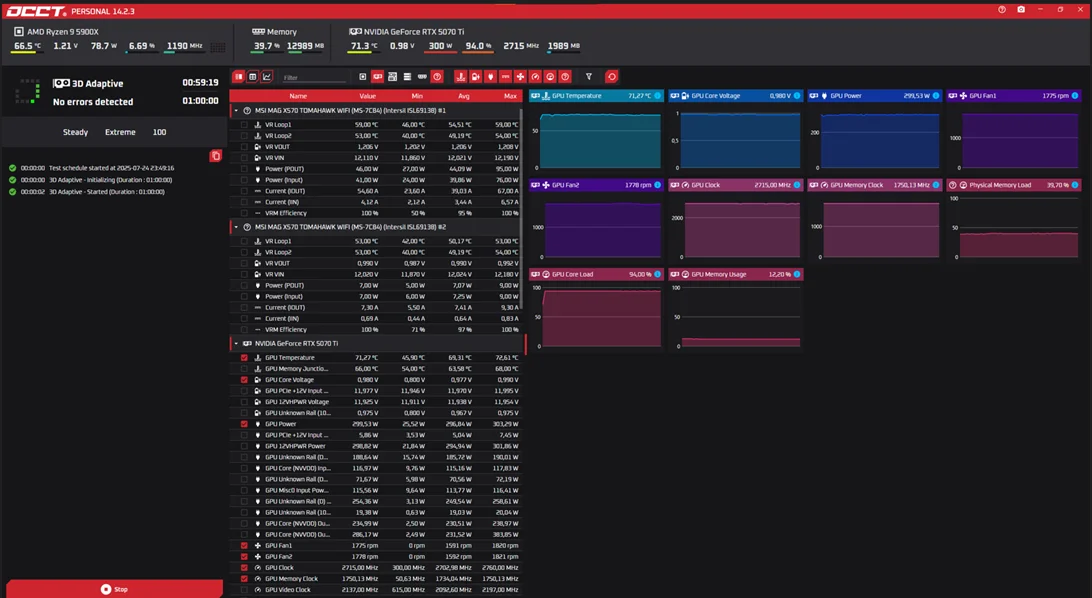This screenshot has width=1092, height=598.
Task: Enable the VR Loop1 checkbox
Action: tap(244, 125)
